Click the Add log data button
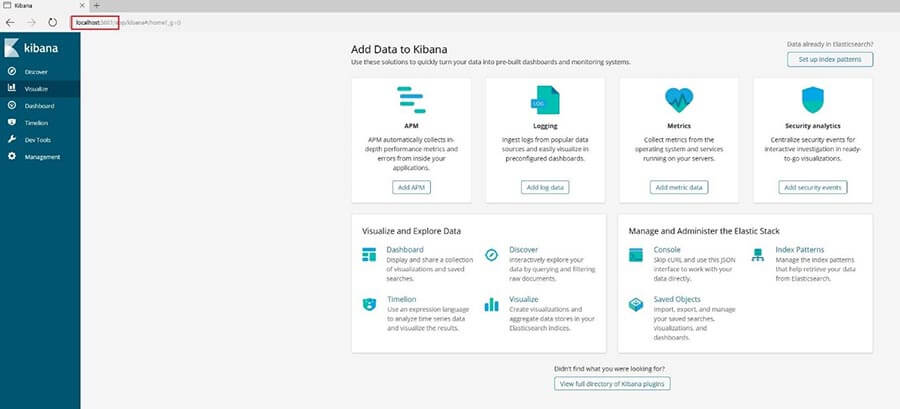The width and height of the screenshot is (900, 409). (545, 187)
